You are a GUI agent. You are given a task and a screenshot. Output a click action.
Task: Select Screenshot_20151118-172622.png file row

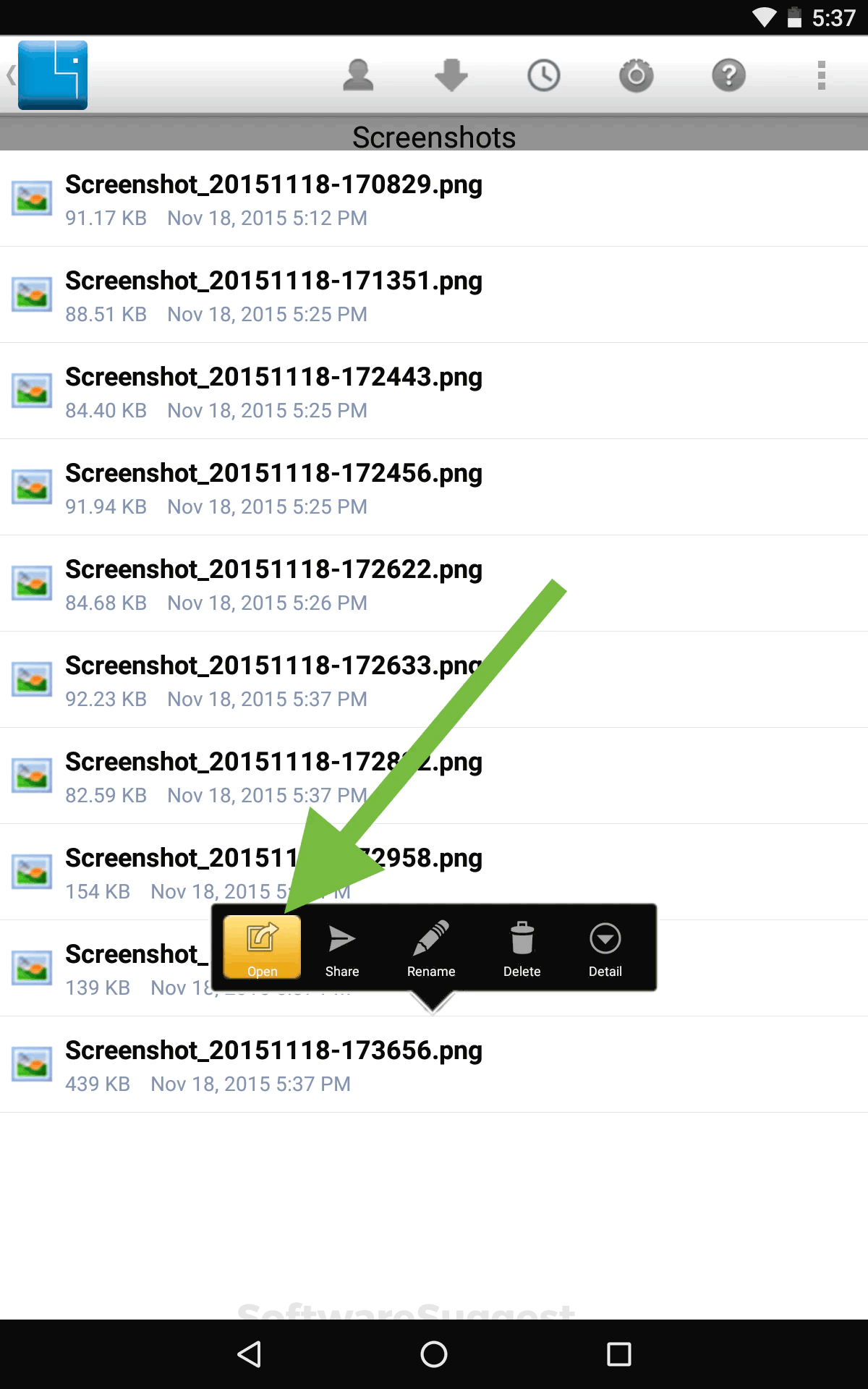pos(434,584)
